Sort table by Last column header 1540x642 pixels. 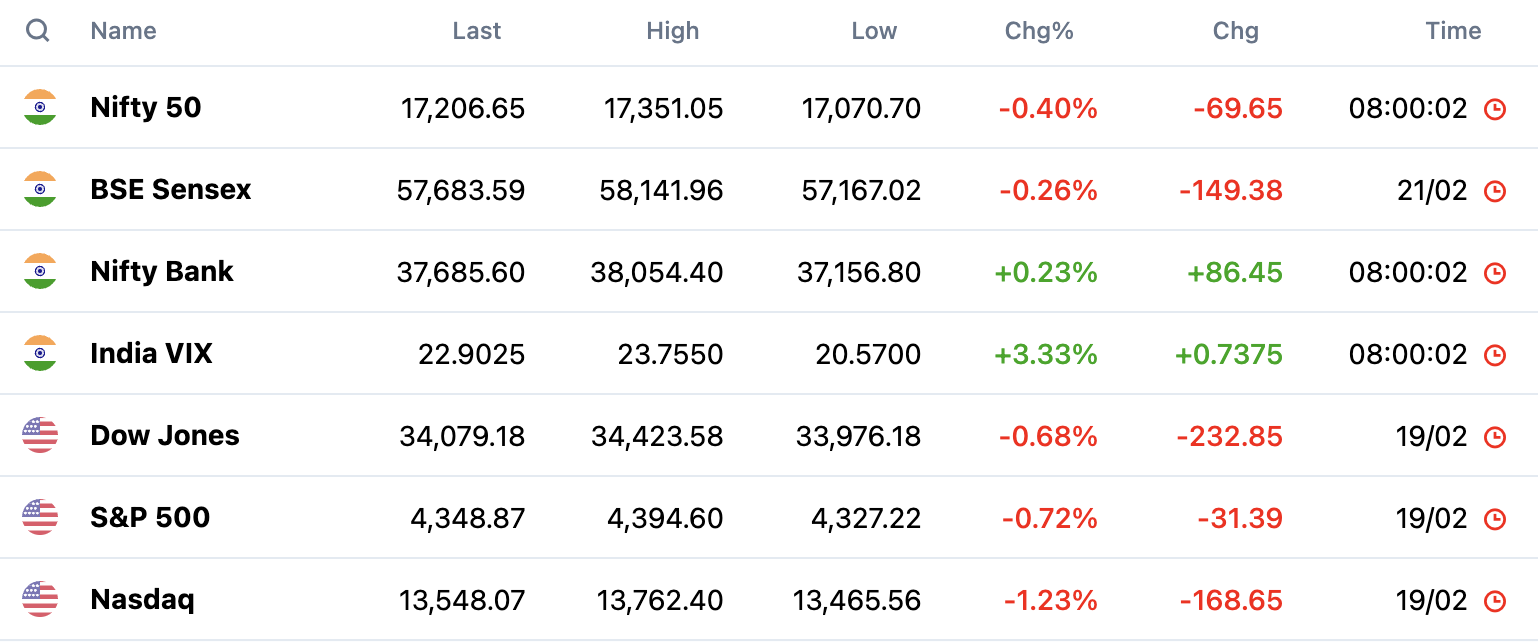click(477, 31)
